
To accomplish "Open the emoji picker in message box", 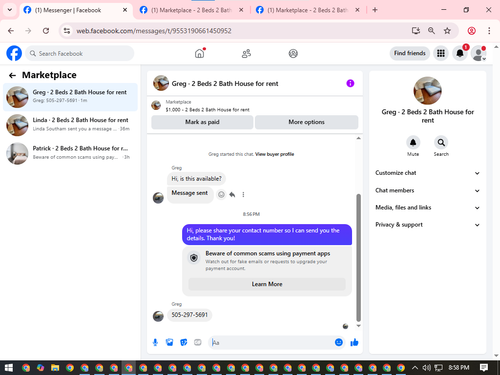I will click(339, 342).
